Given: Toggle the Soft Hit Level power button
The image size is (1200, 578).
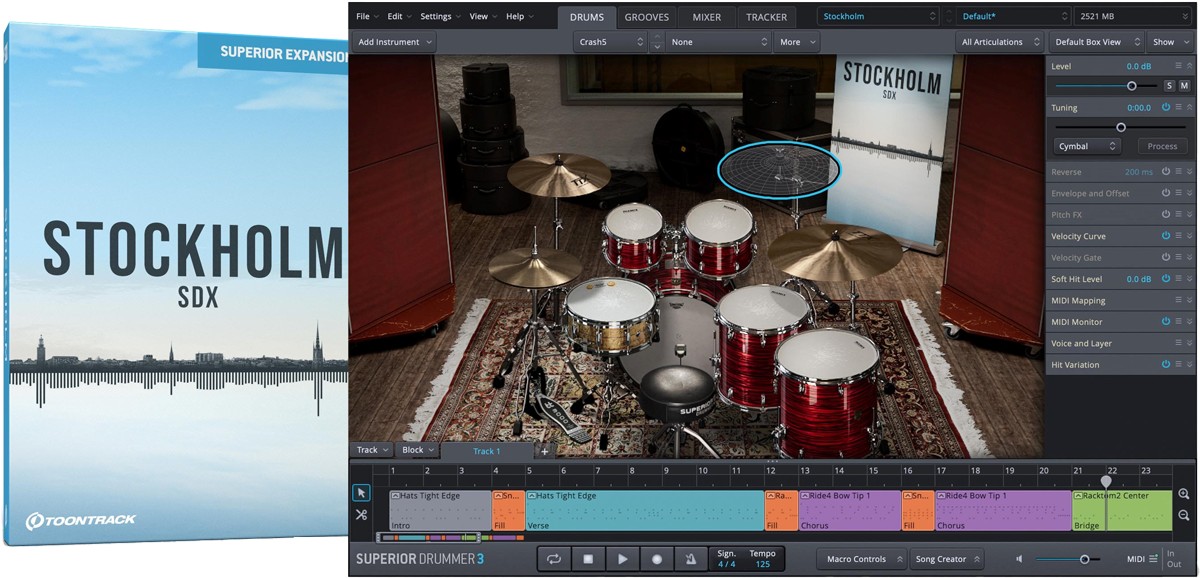Looking at the screenshot, I should [1166, 279].
